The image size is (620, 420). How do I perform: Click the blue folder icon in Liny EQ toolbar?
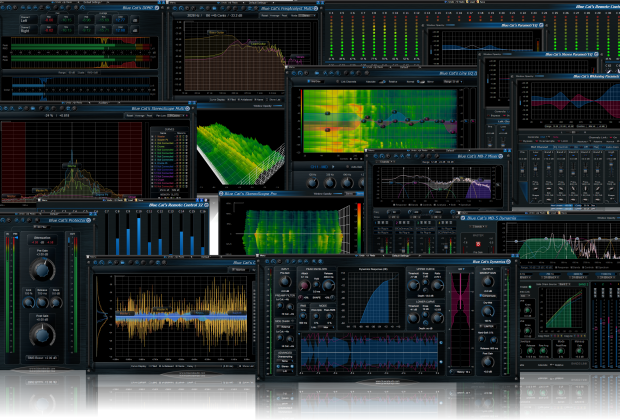pyautogui.click(x=317, y=73)
